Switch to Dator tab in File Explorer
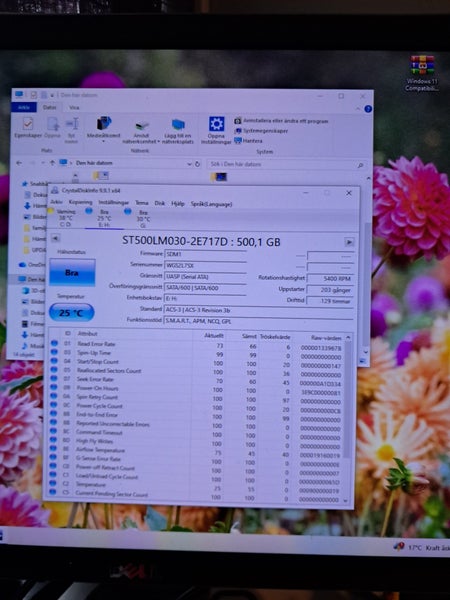Viewport: 450px width, 600px height. 49,108
